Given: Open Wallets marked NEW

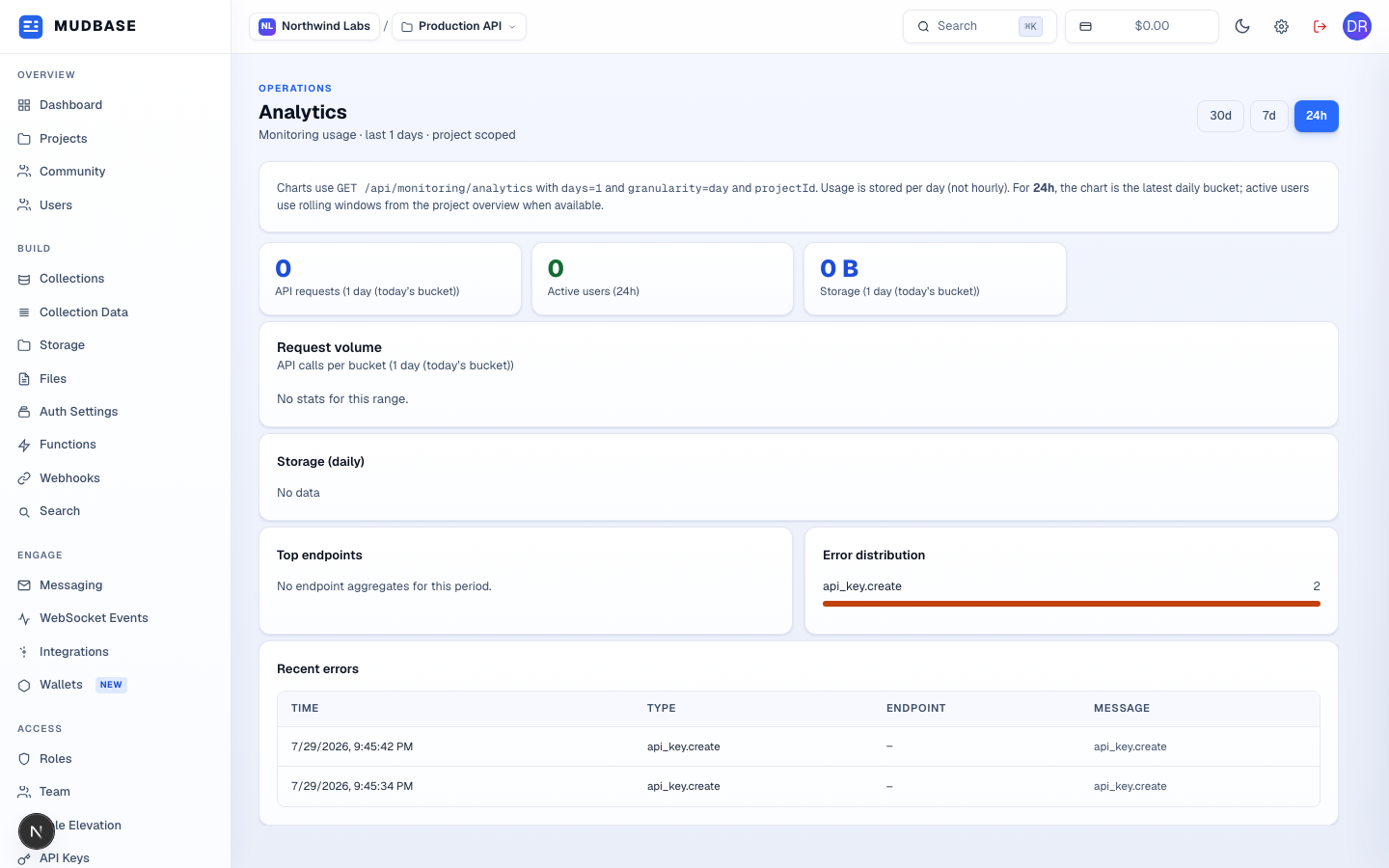Looking at the screenshot, I should point(115,685).
